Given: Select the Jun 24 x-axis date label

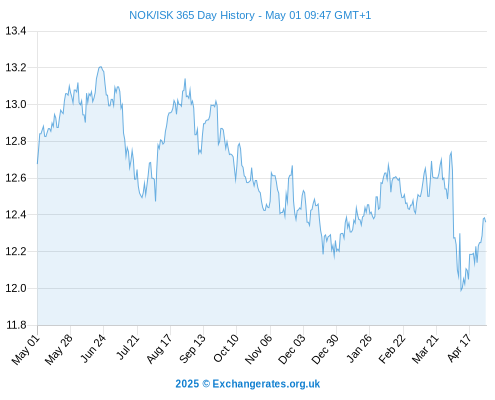Looking at the screenshot, I should pos(93,349).
